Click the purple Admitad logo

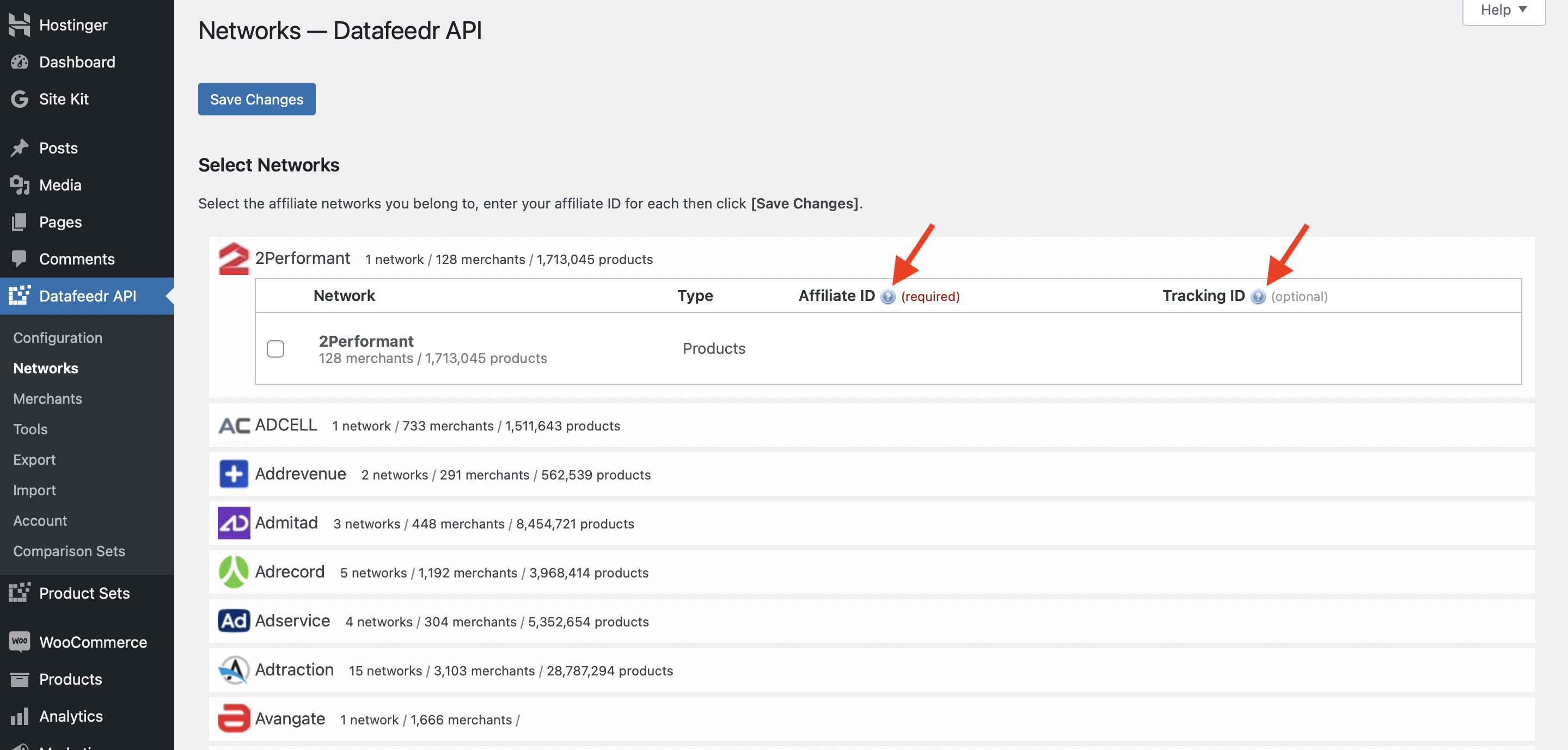pos(234,523)
